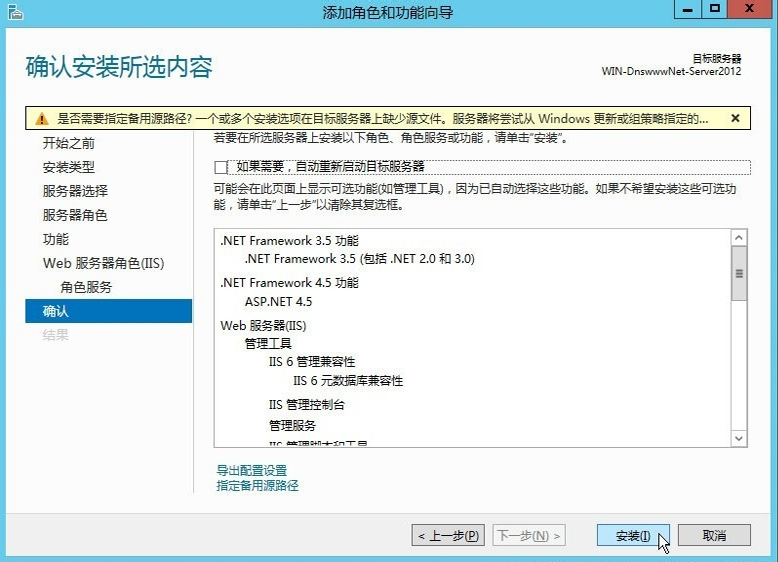
Task: Click the feature list scroll up arrow
Action: [739, 238]
